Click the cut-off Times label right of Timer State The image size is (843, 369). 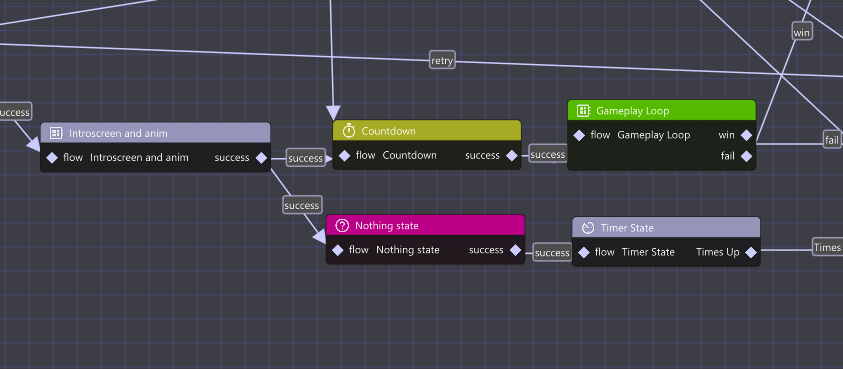pyautogui.click(x=827, y=246)
